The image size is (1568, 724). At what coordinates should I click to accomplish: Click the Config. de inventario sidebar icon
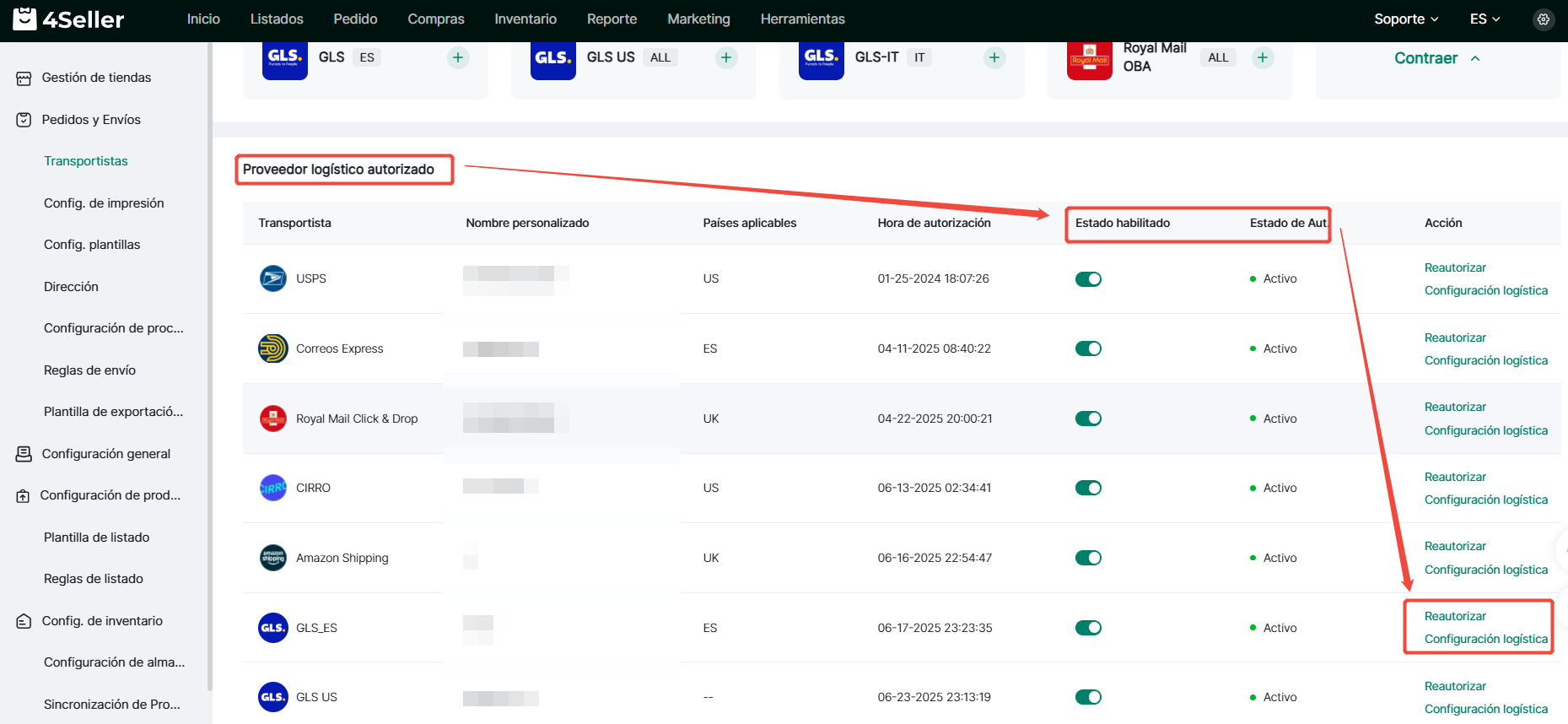click(24, 621)
